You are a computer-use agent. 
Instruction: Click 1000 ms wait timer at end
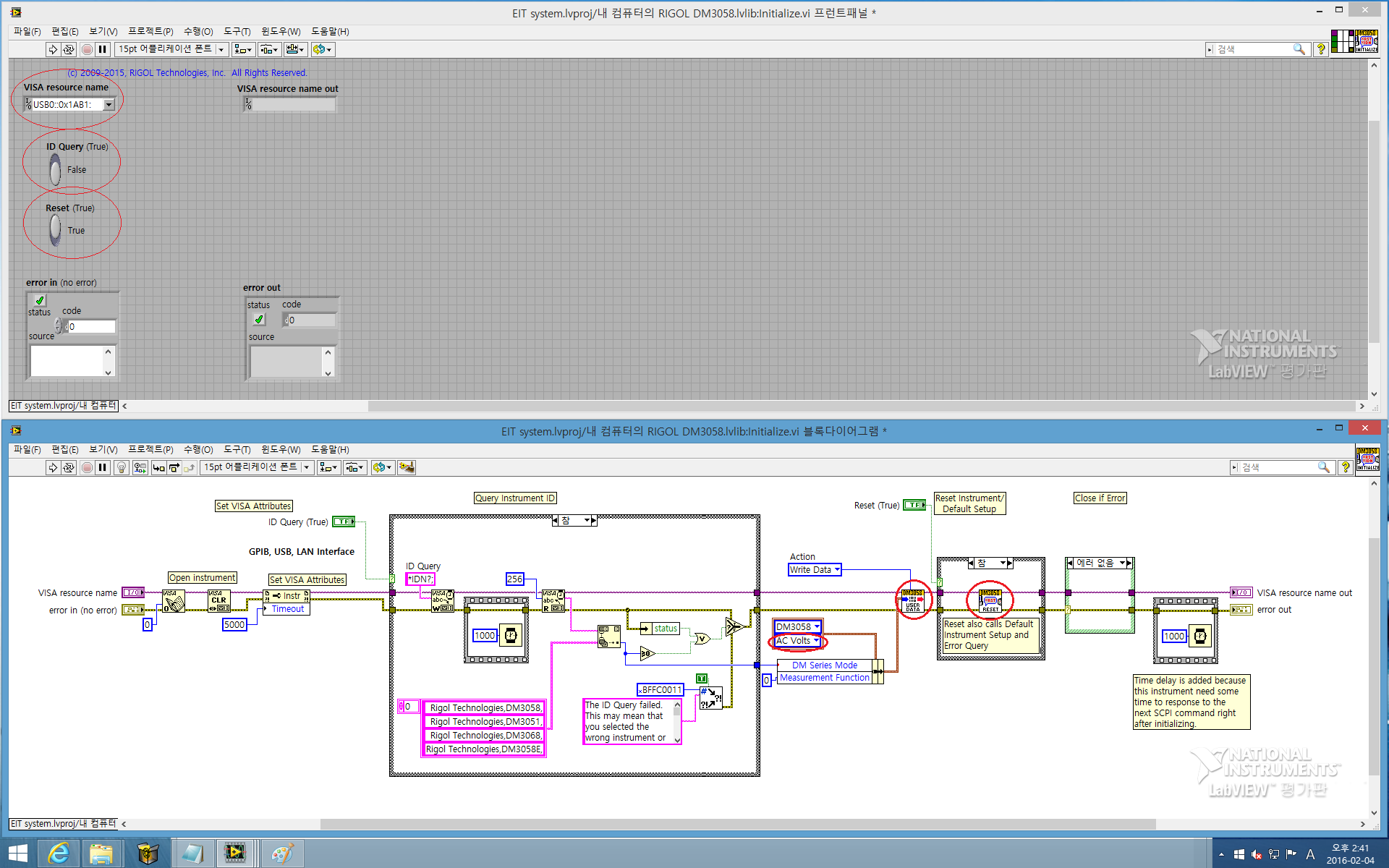1200,636
